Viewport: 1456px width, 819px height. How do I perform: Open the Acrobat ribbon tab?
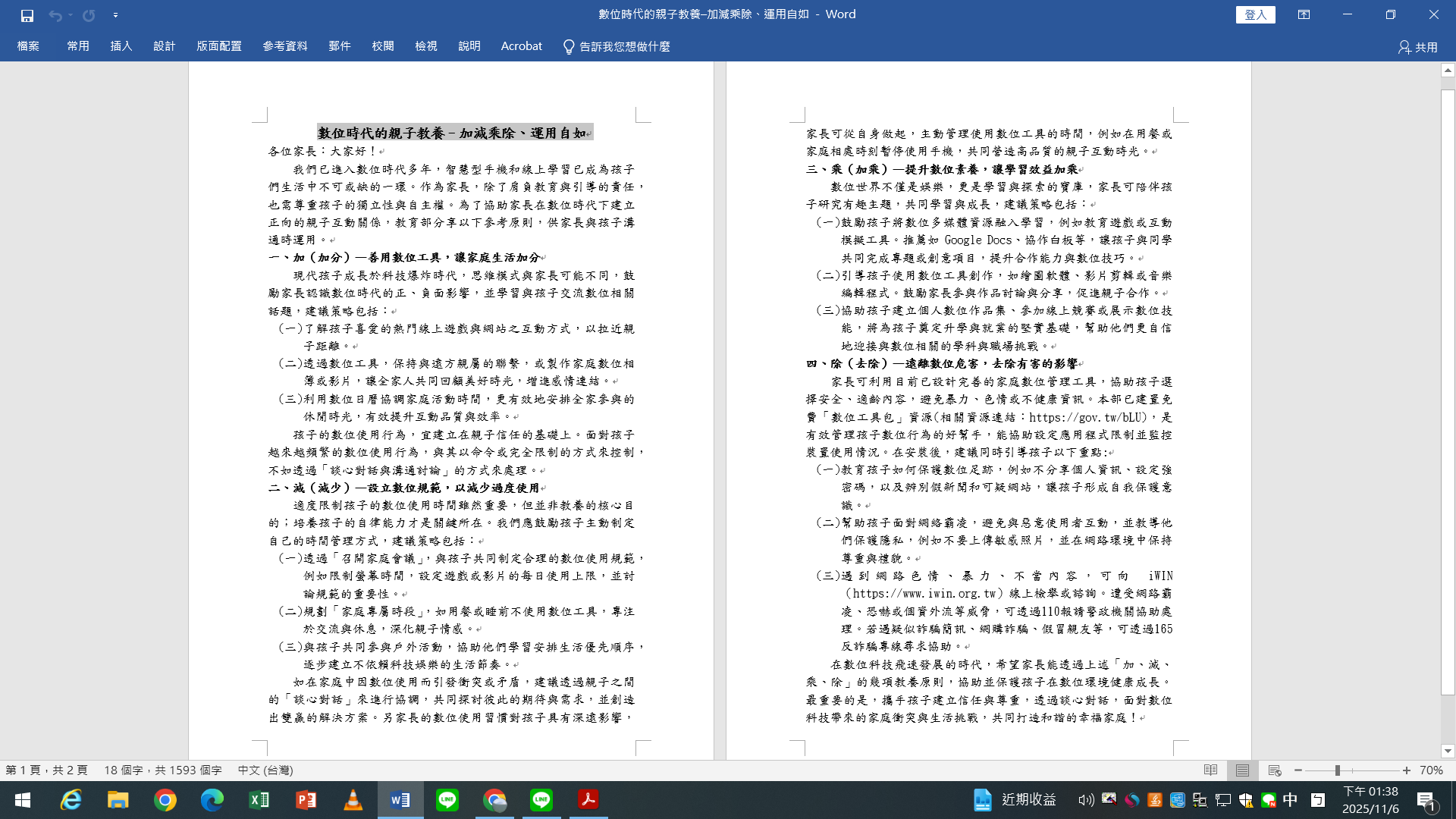[521, 46]
